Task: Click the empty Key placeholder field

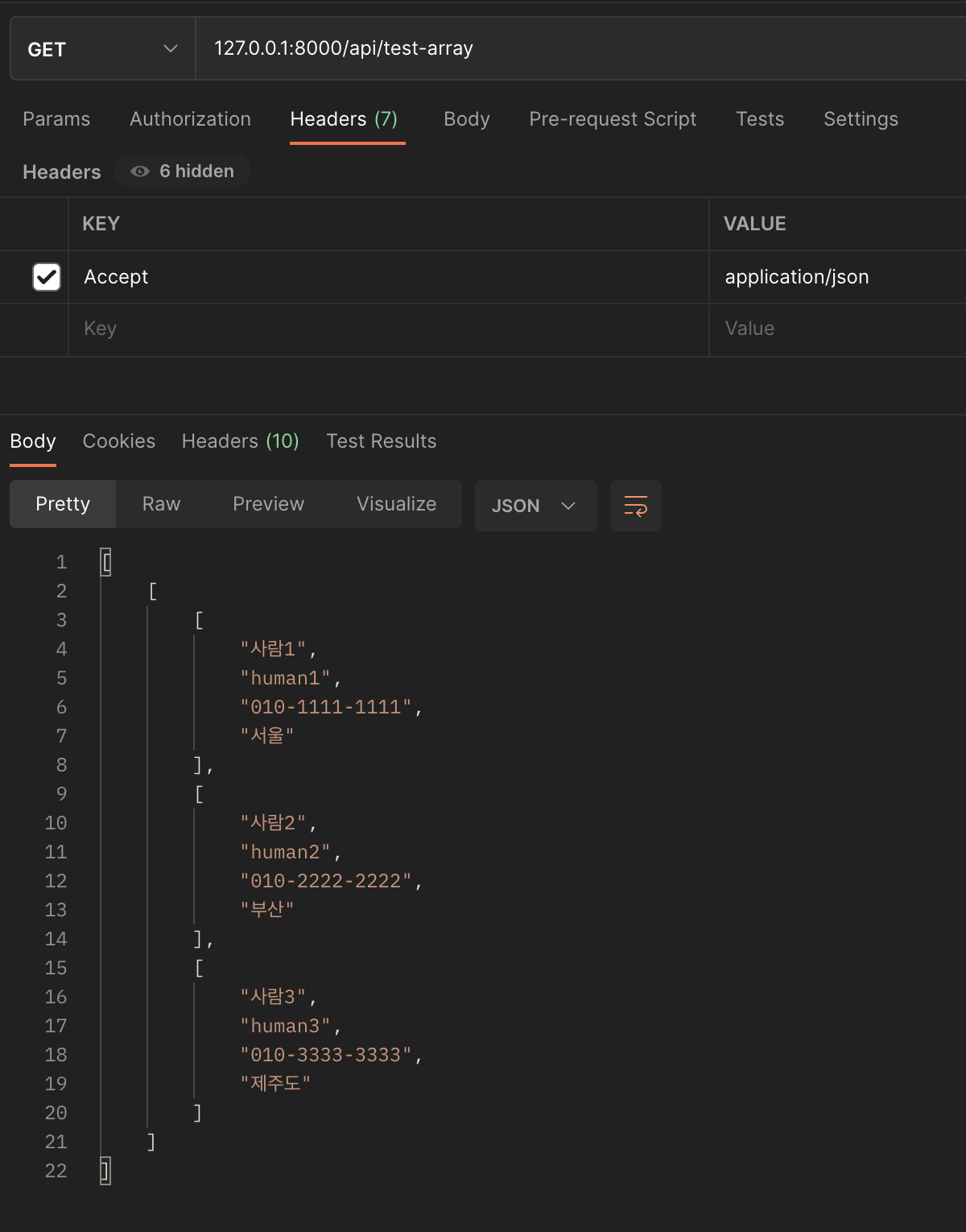Action: point(388,329)
